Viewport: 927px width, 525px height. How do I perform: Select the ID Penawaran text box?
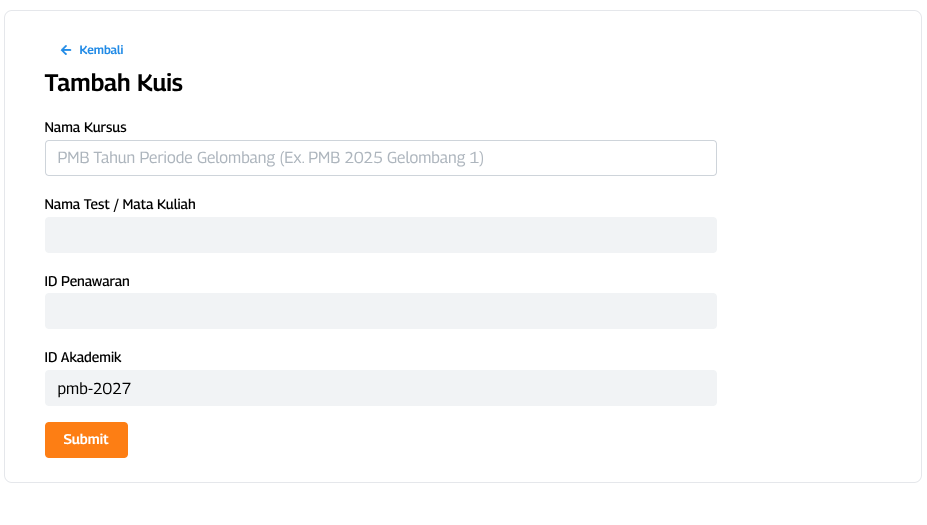[380, 311]
